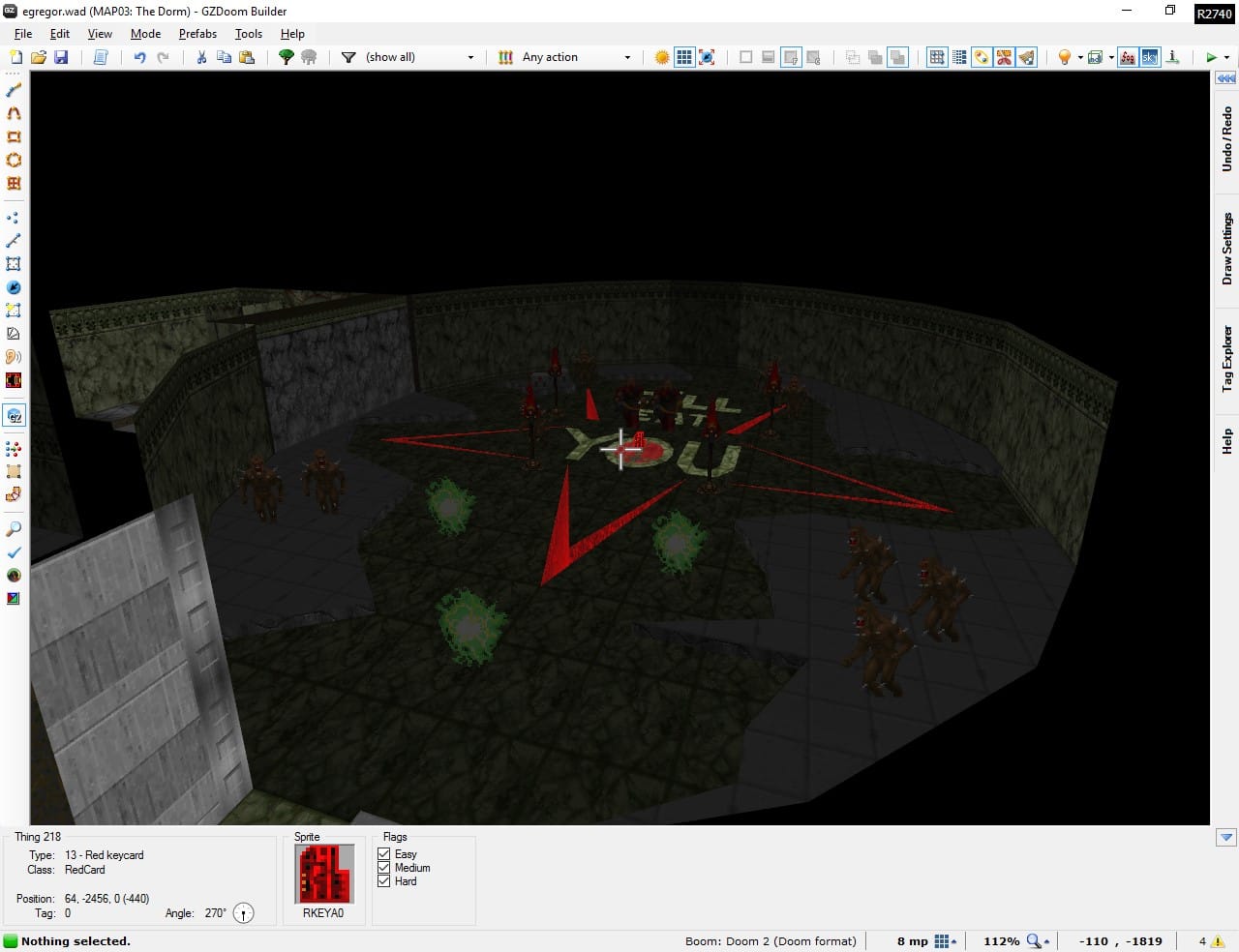Select the Draw Lines mode tool

point(14,90)
